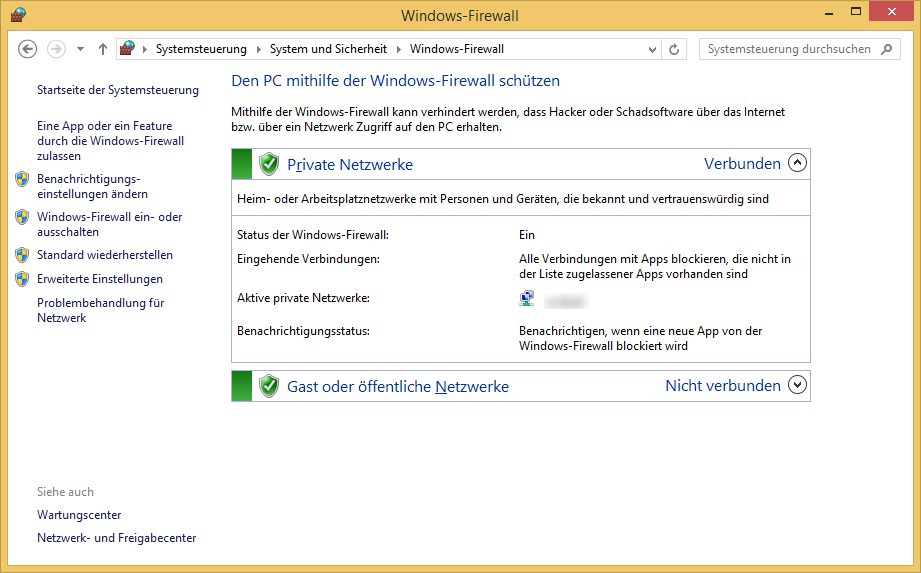This screenshot has height=573, width=921.
Task: Click green shield icon of Private Netzwerke
Action: click(x=269, y=164)
